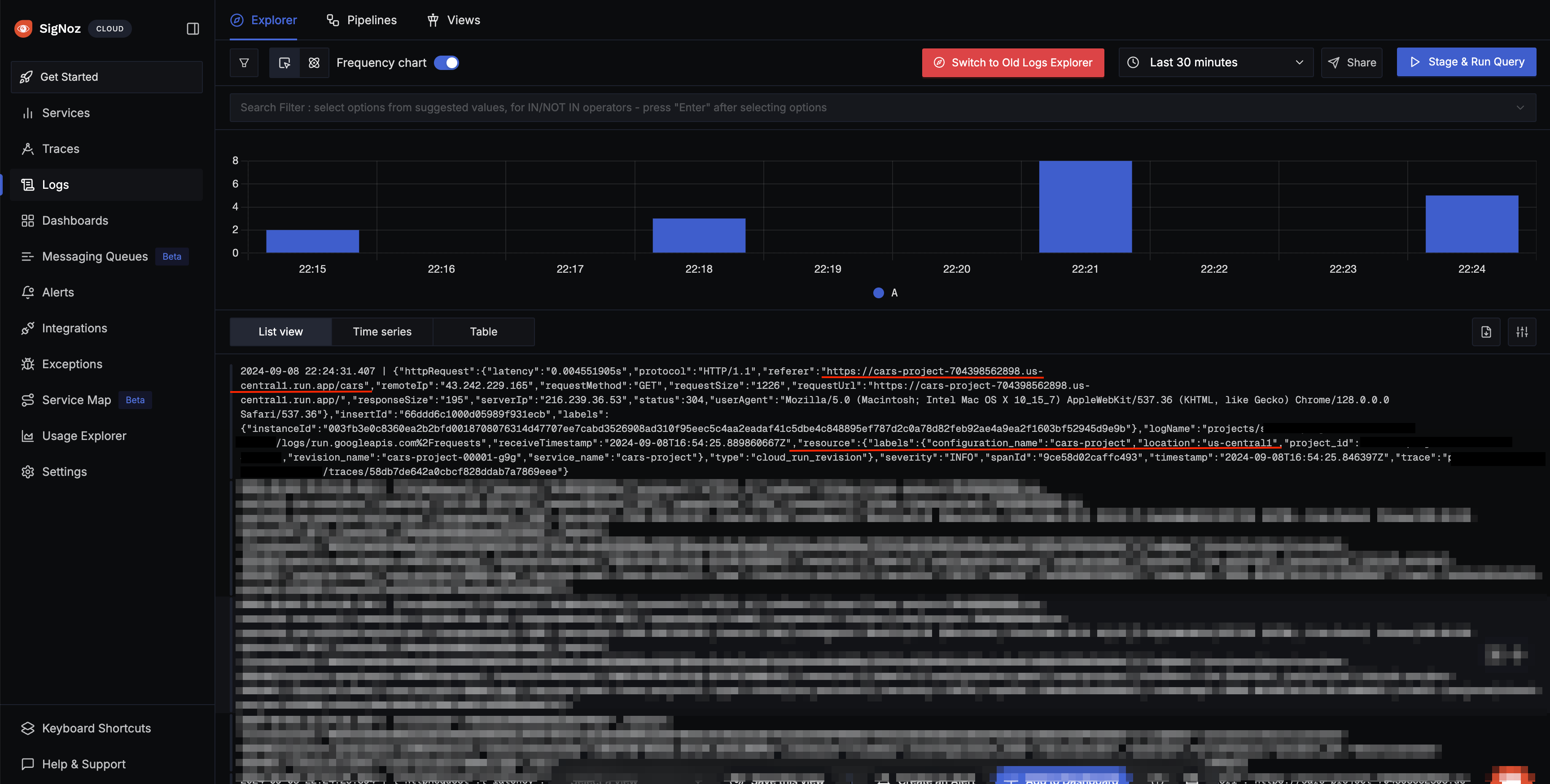Screen dimensions: 1550x784
Task: Open Traces in the sidebar
Action: click(x=106, y=148)
